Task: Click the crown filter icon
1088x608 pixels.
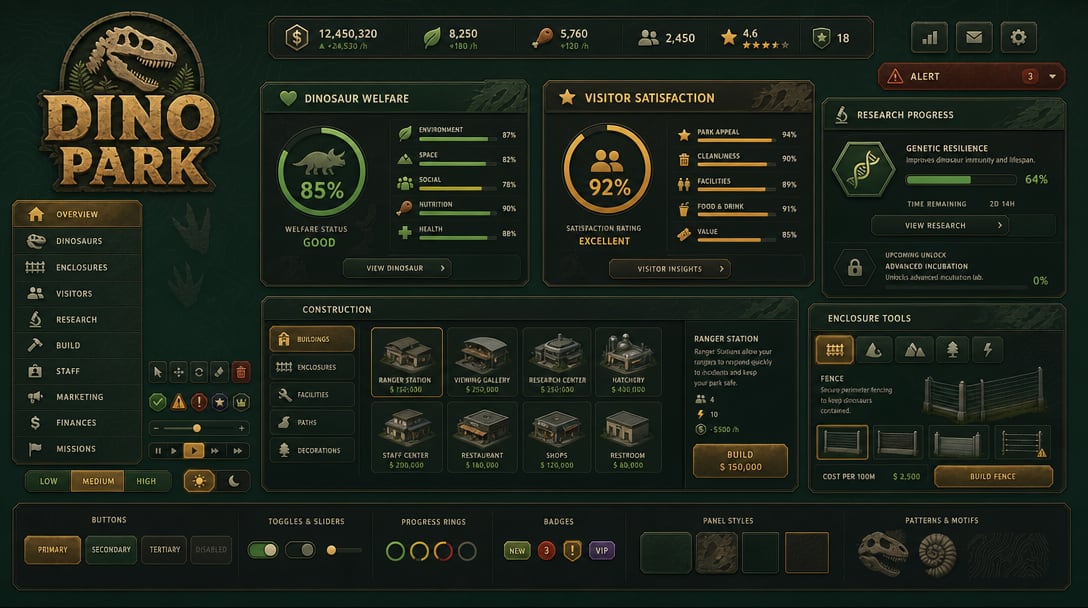Action: point(241,401)
